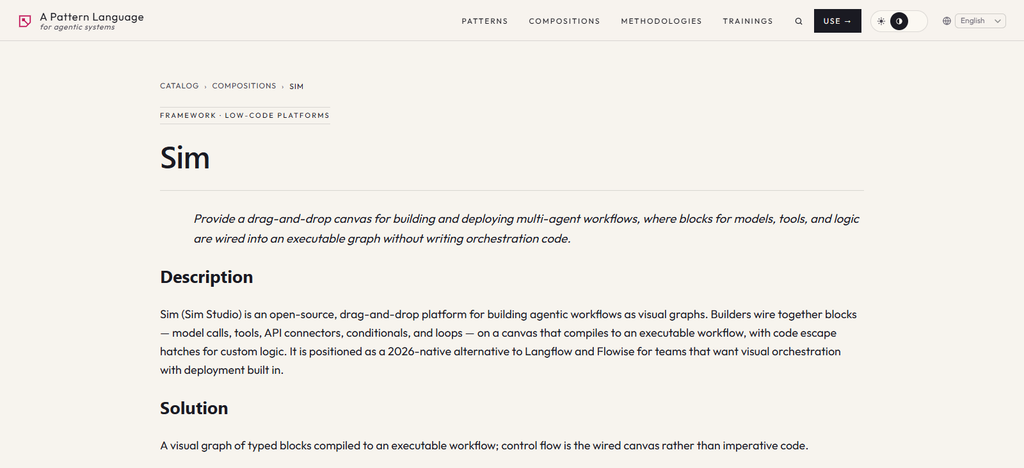Click the 'for agentic systems' subtitle
The image size is (1024, 468).
click(x=78, y=27)
